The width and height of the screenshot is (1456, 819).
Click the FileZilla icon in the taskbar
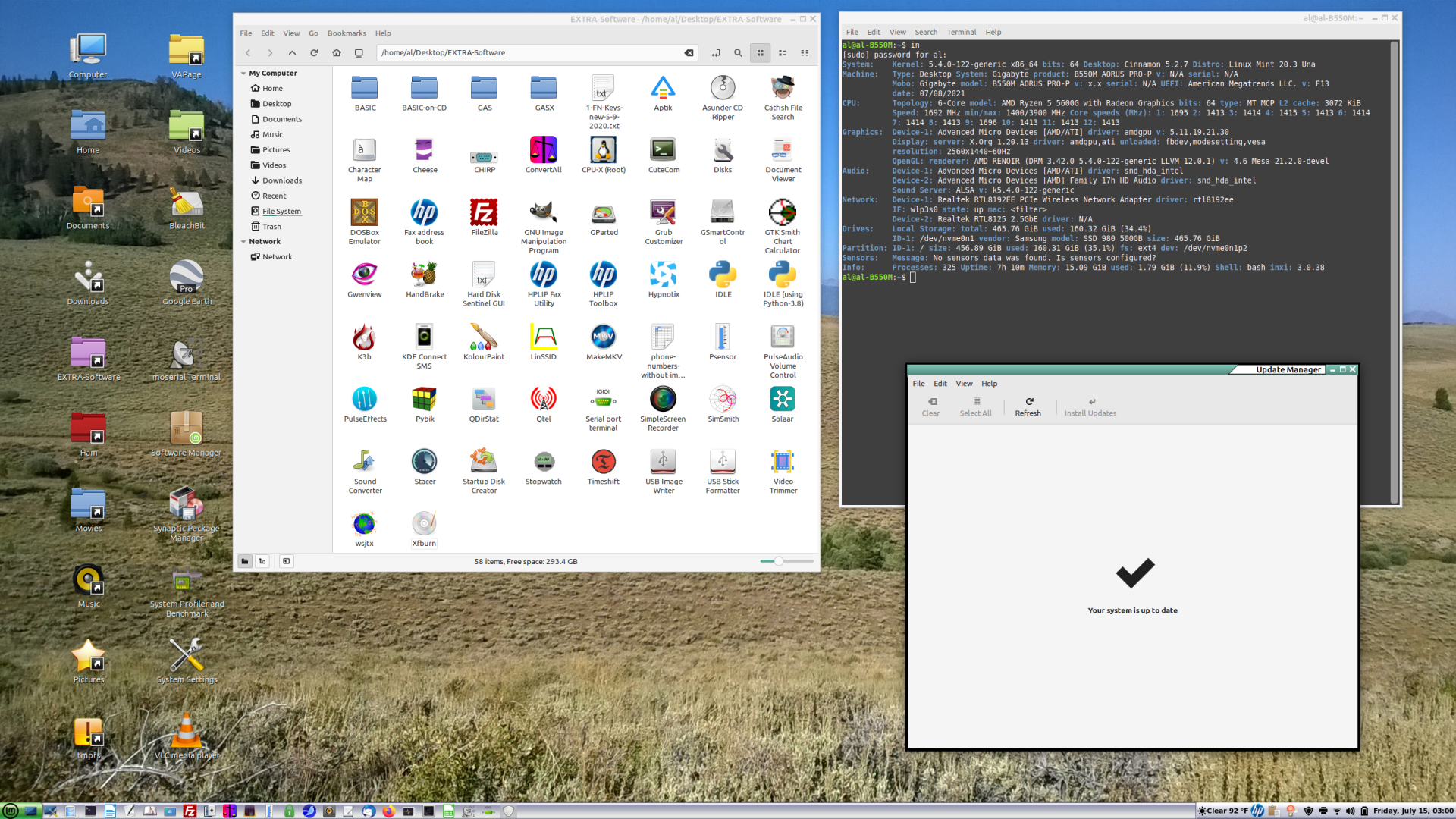click(x=190, y=811)
